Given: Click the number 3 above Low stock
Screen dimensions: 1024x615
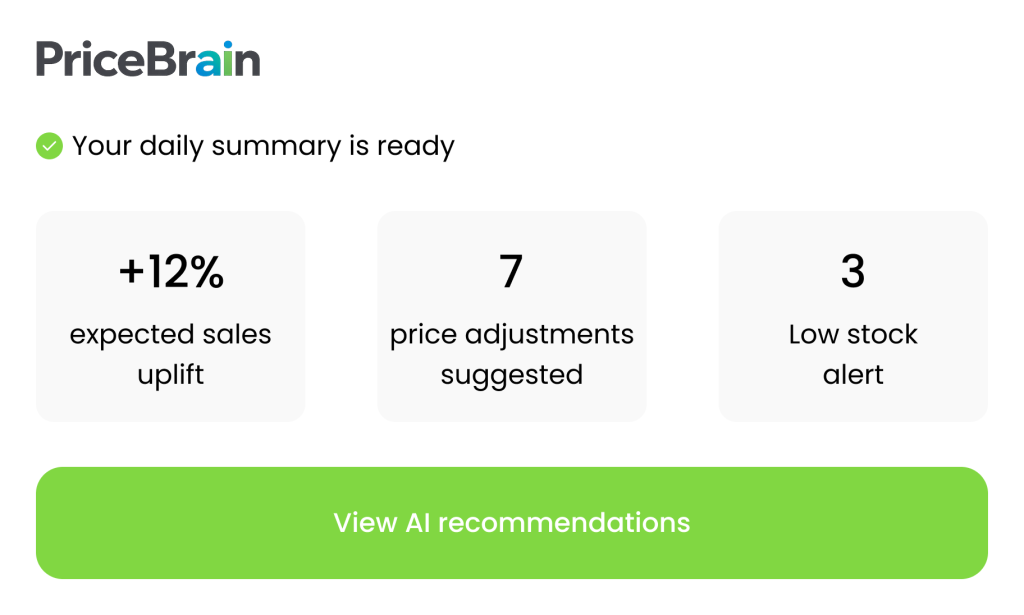Looking at the screenshot, I should pos(853,273).
